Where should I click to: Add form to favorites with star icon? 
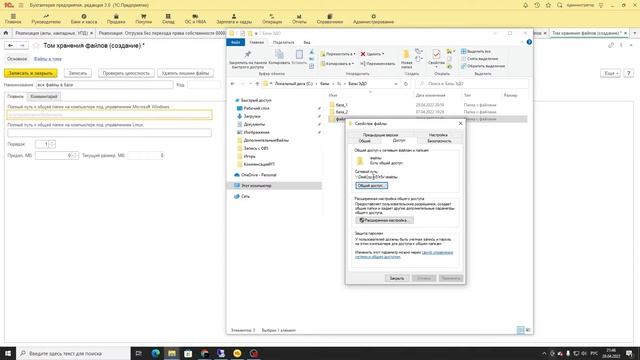[36, 46]
